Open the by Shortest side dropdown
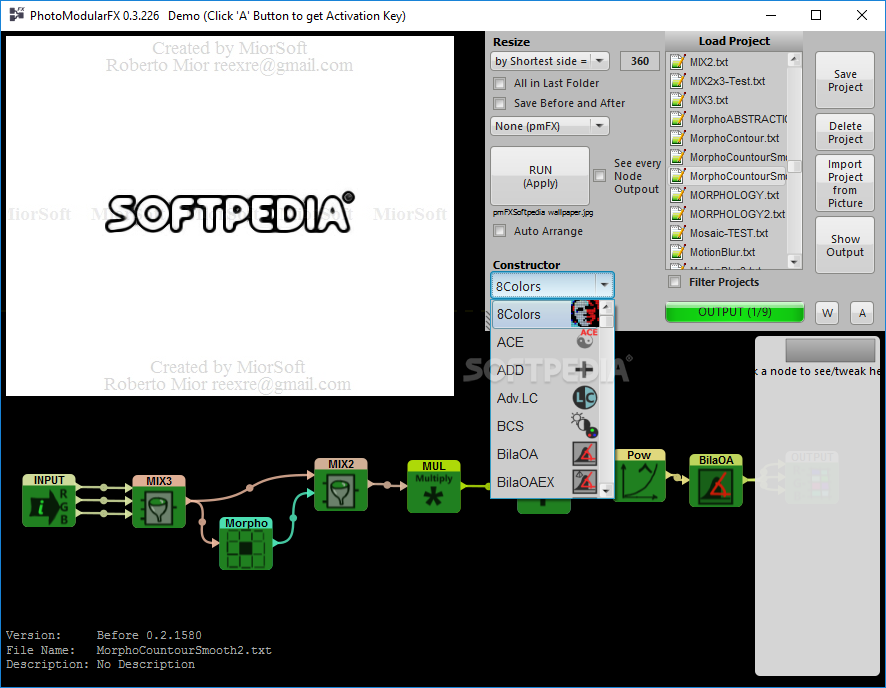Viewport: 886px width, 688px height. (x=549, y=61)
